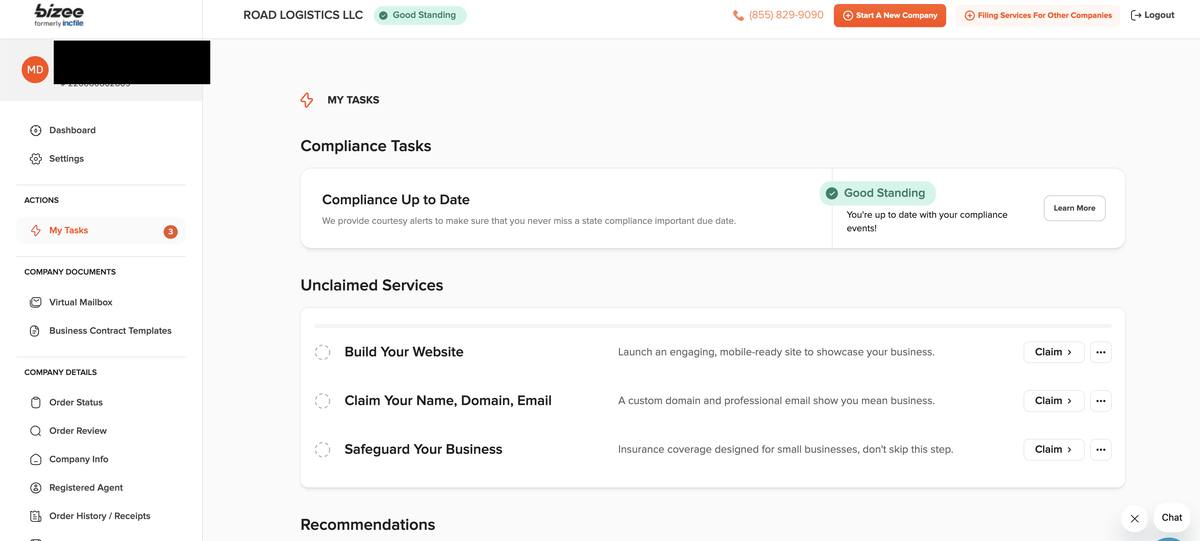Click the green check in header Good Standing badge

tap(383, 15)
